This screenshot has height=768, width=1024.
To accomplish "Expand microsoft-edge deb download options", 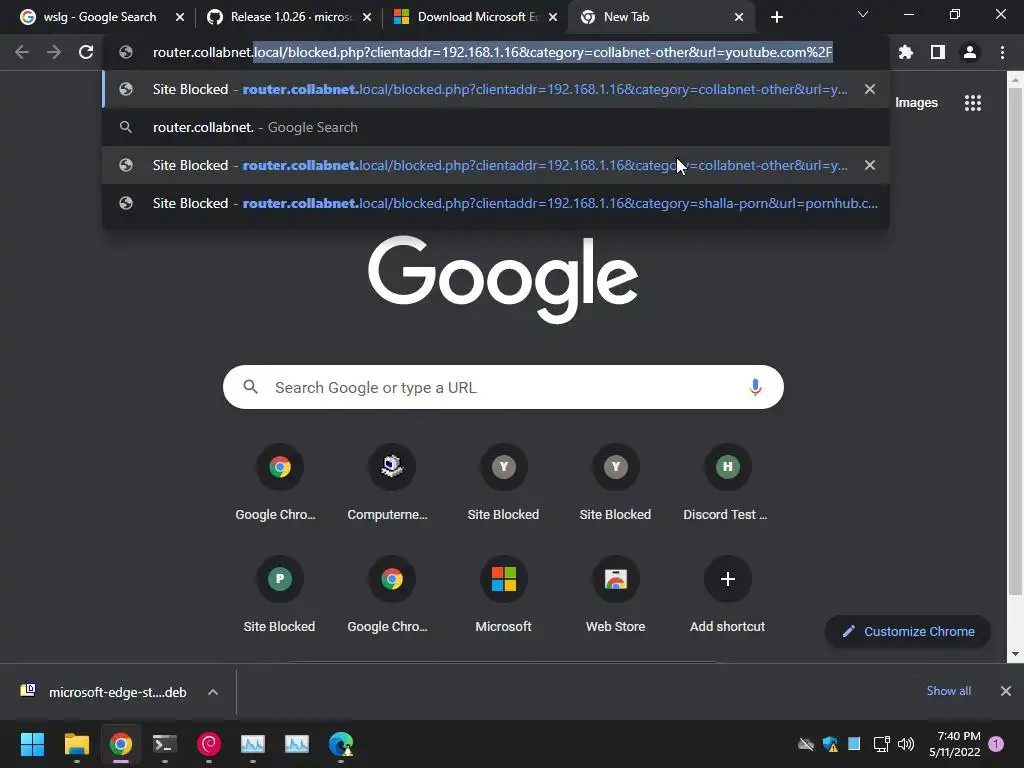I will click(x=213, y=692).
